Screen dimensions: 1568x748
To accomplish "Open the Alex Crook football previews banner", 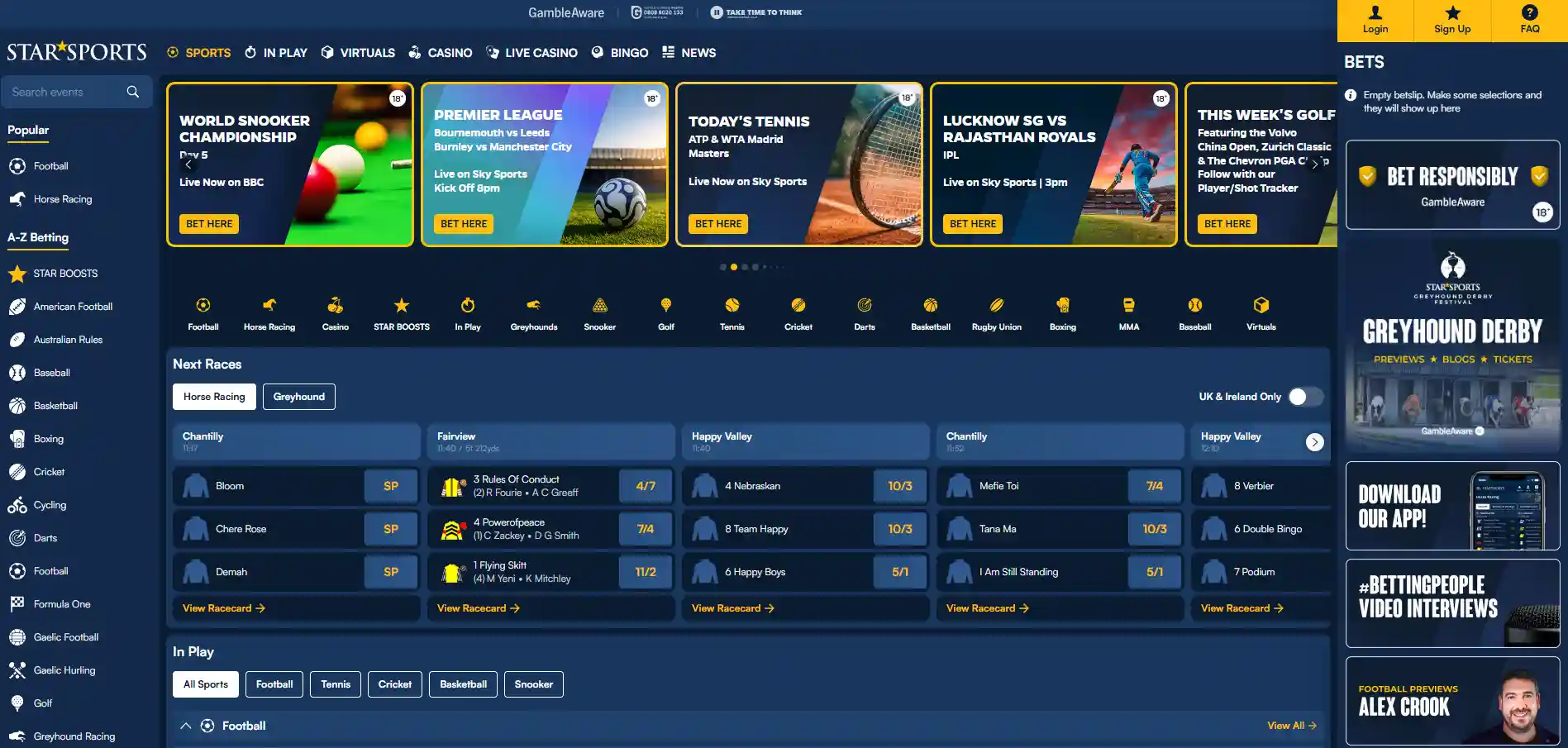I will (x=1452, y=701).
